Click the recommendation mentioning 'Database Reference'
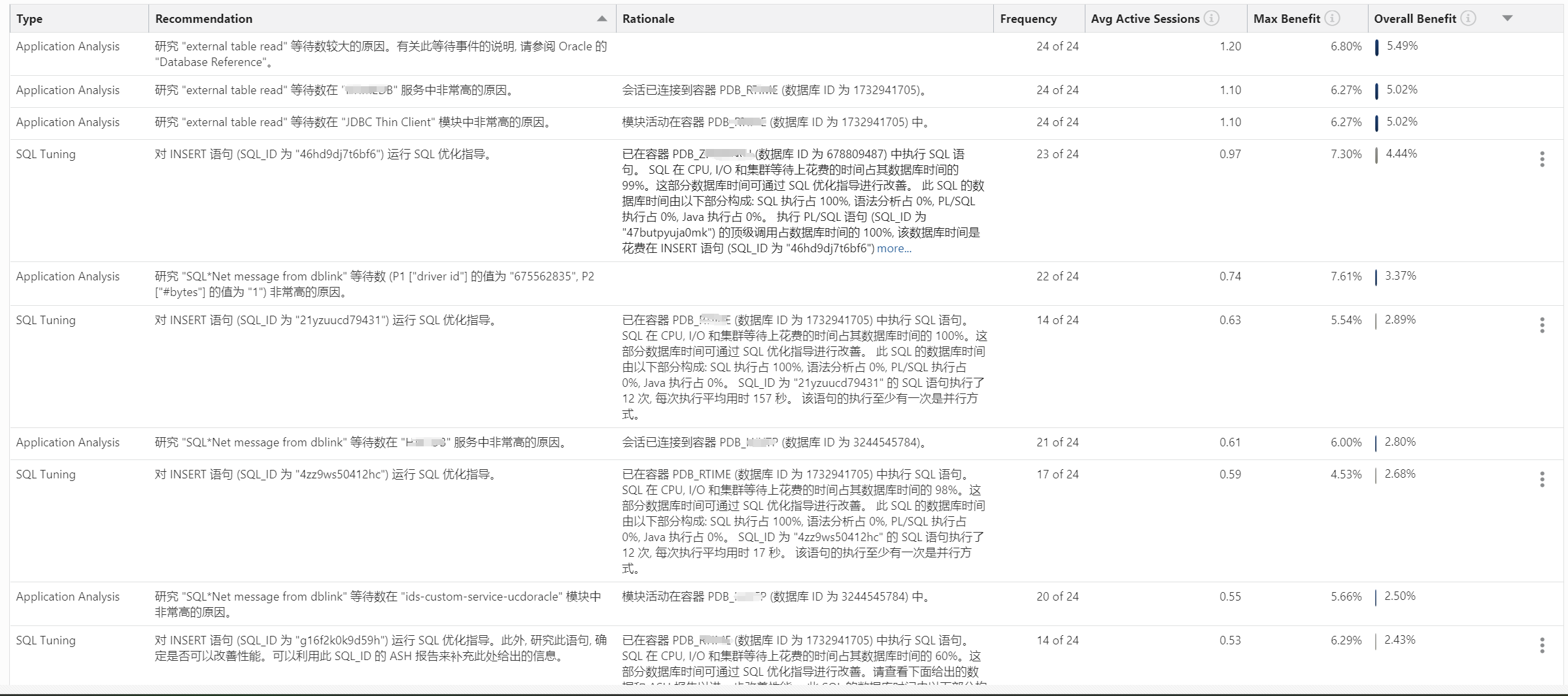This screenshot has width=1568, height=696. click(381, 54)
